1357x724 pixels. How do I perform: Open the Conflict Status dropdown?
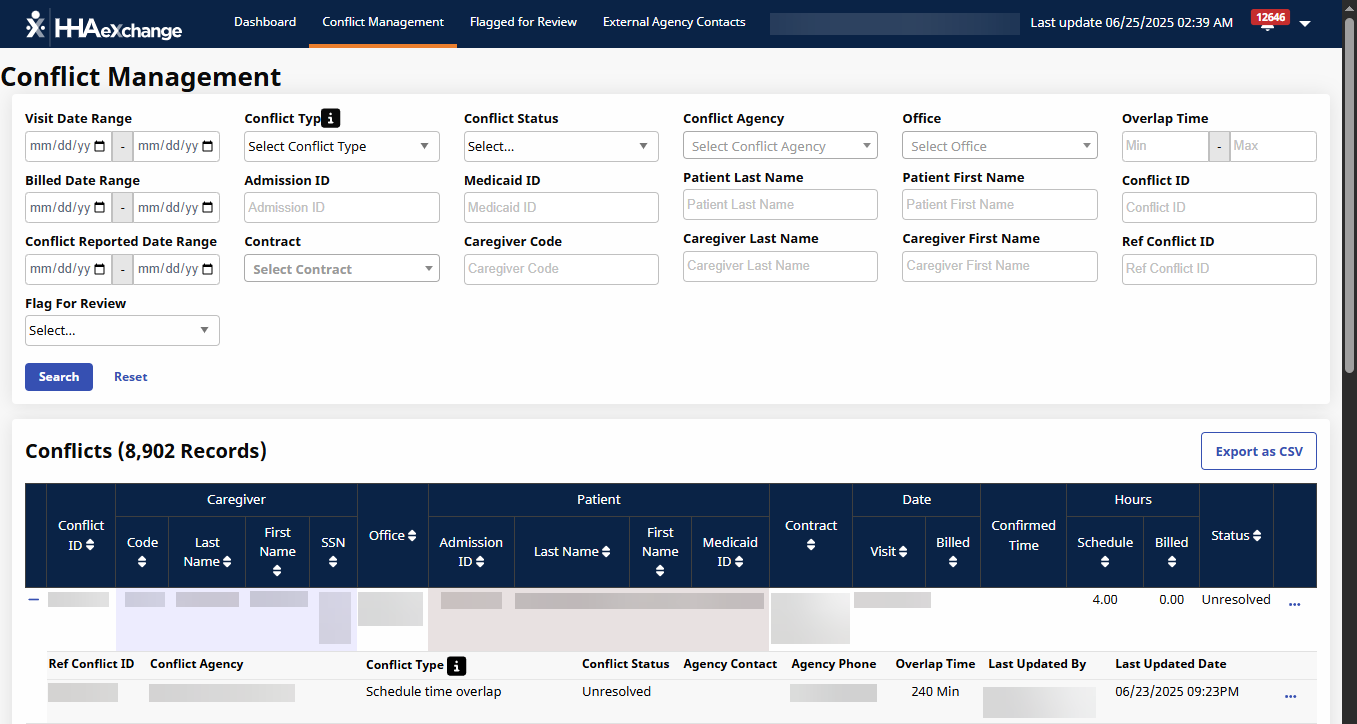pos(560,146)
